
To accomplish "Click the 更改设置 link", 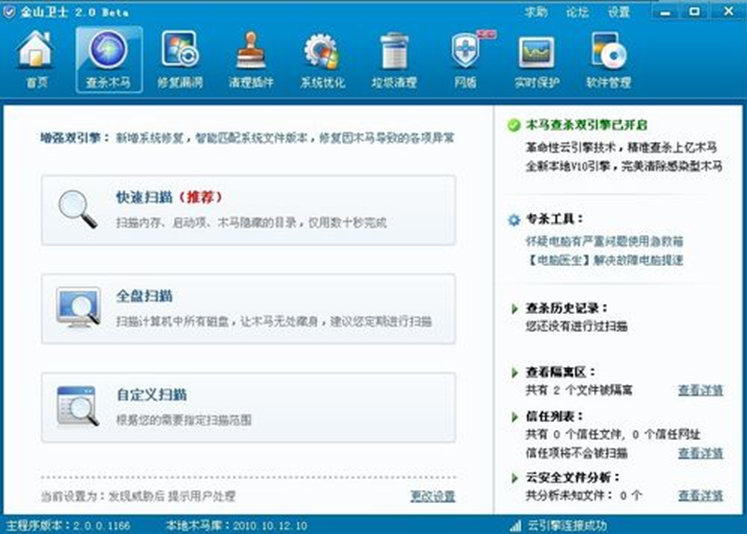I will tap(433, 496).
